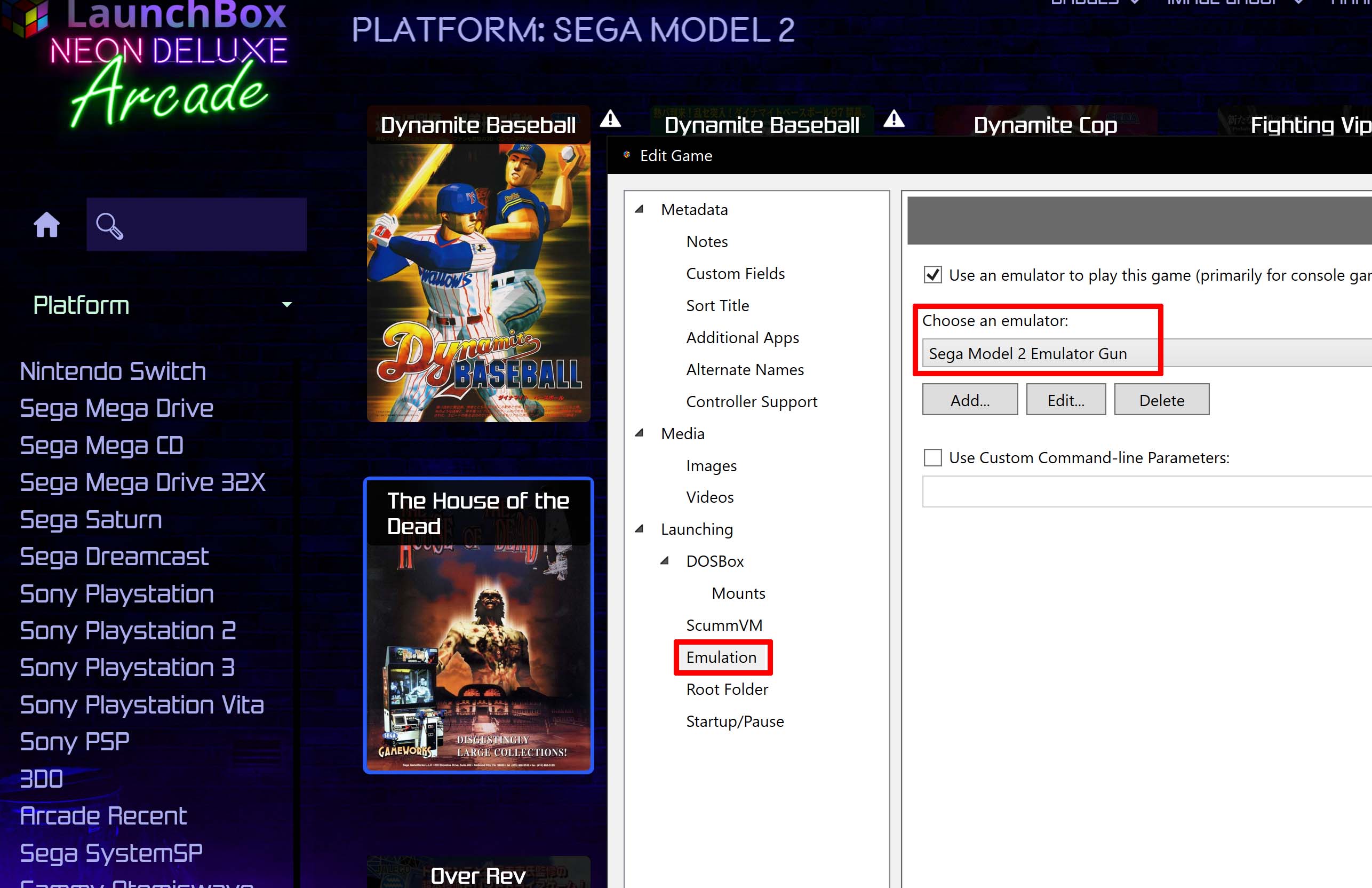Select Emulation in the tree
Screen dimensions: 1372x888
tap(721, 657)
